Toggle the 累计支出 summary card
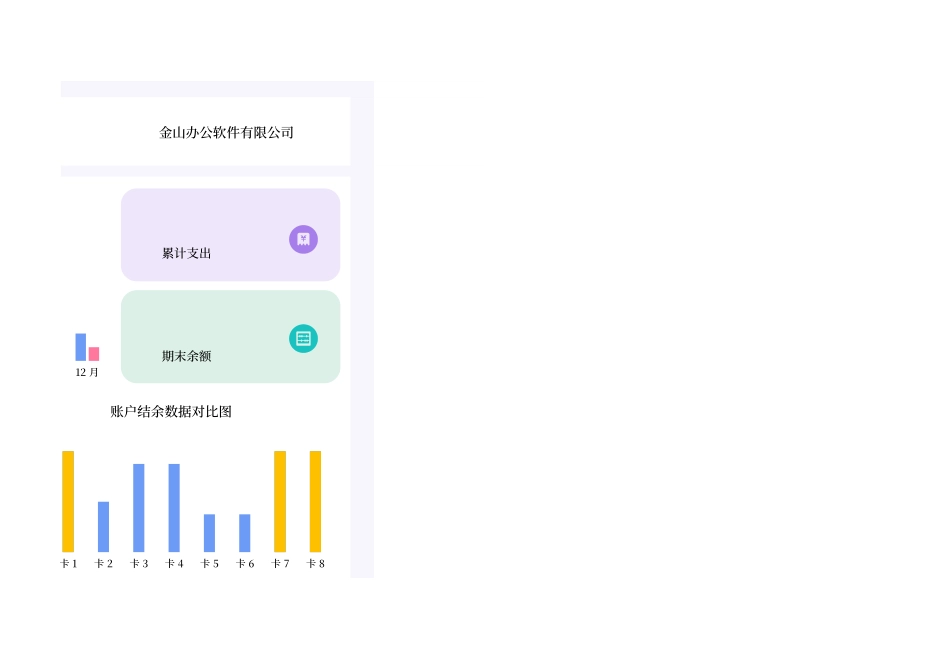 point(230,234)
